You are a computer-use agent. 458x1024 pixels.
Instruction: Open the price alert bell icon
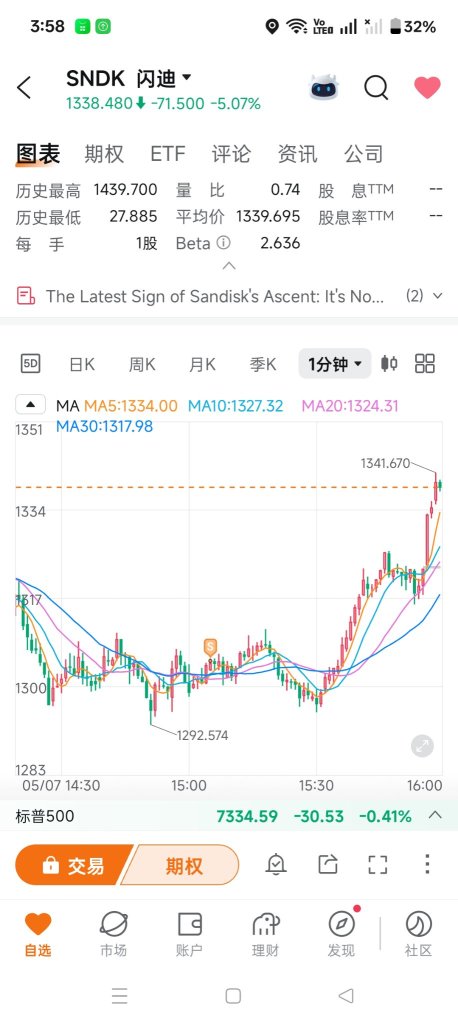click(x=276, y=865)
